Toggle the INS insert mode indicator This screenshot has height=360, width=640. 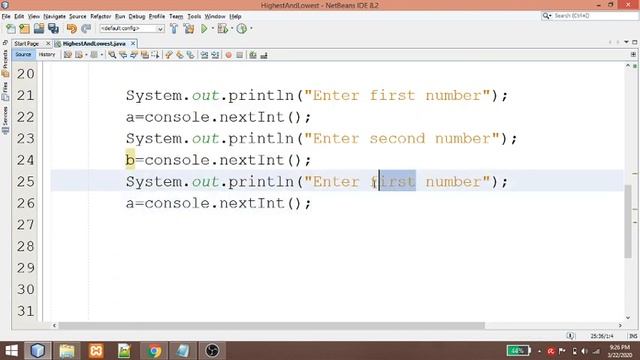click(x=633, y=336)
